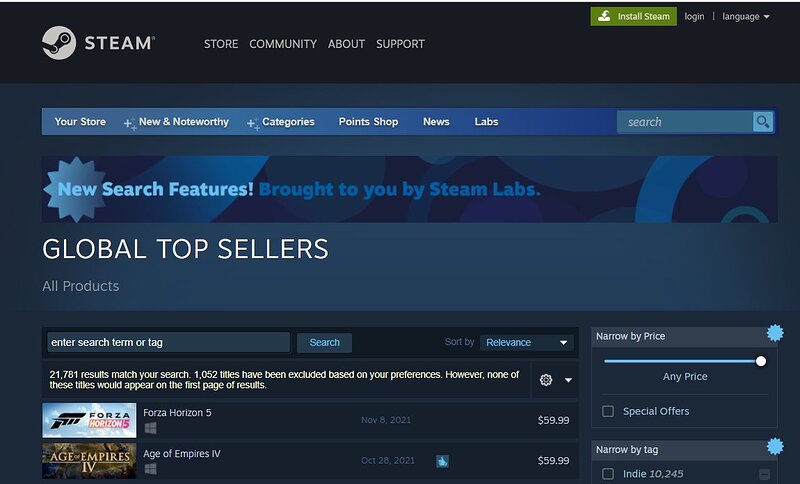Click the Nov 8, 2021 release date

[386, 420]
